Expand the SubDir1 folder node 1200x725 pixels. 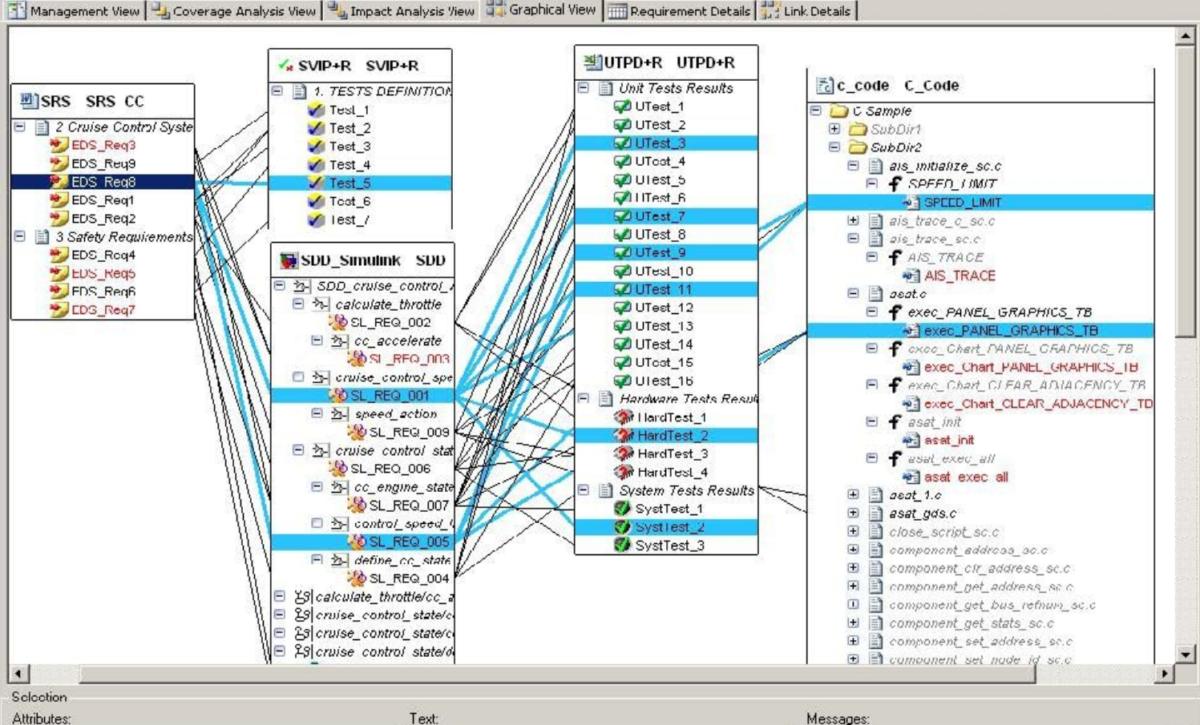pos(835,130)
